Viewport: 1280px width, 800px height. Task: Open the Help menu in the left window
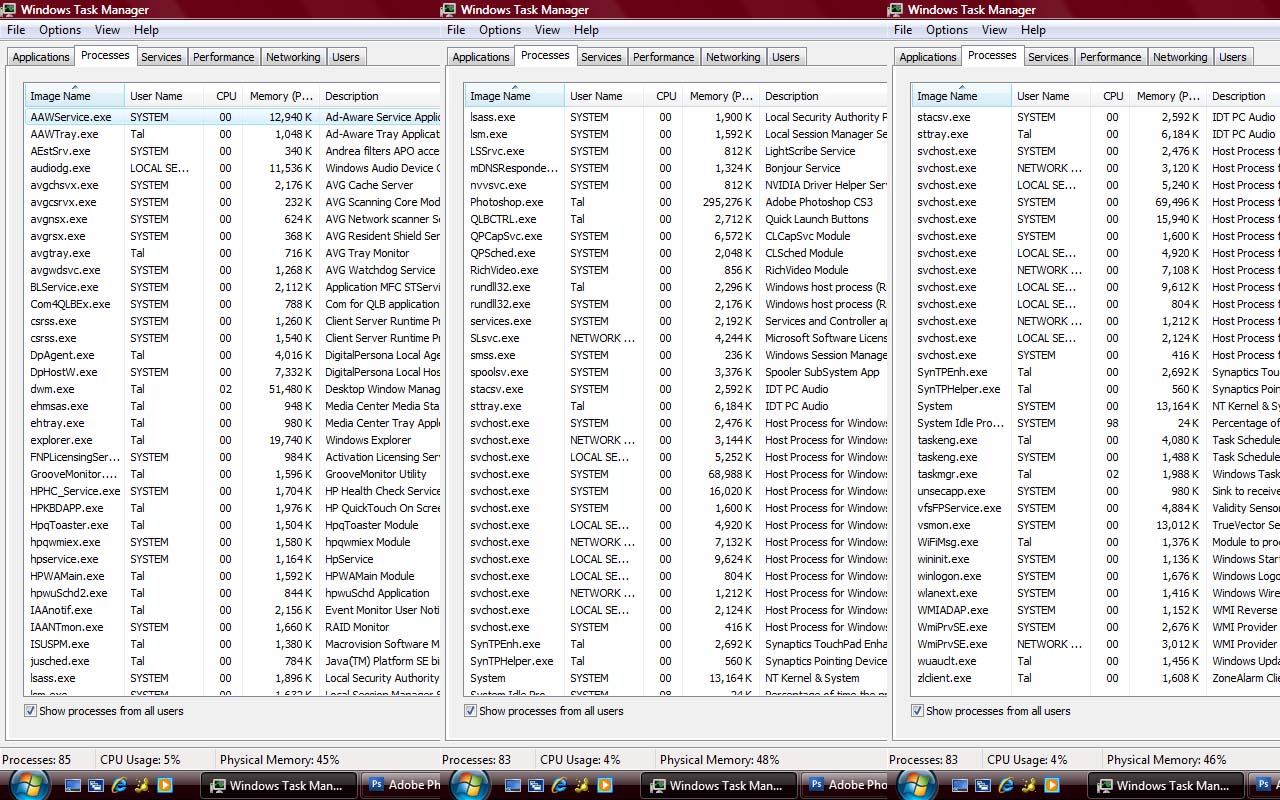pyautogui.click(x=146, y=30)
